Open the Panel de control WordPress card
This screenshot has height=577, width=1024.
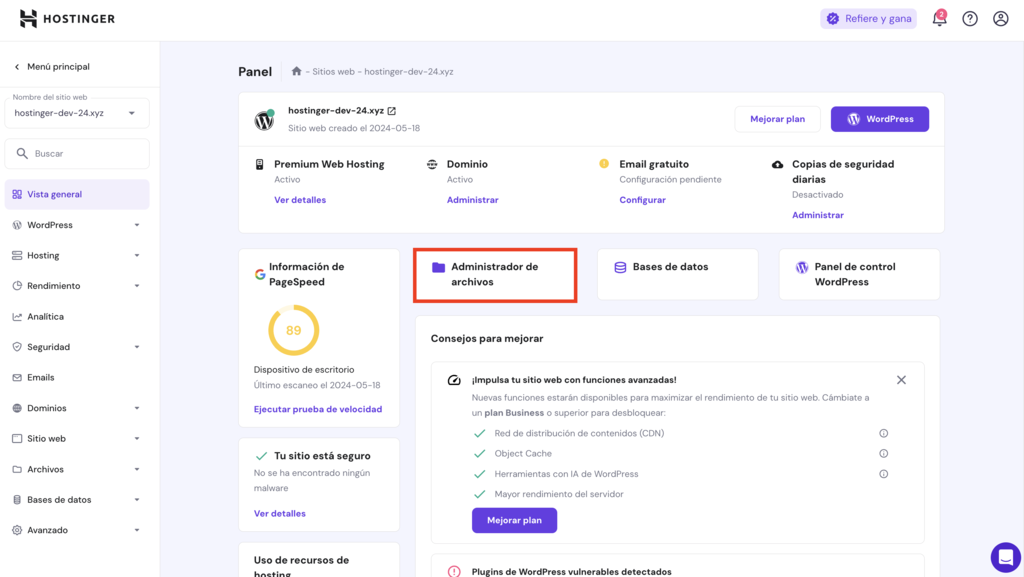point(858,273)
